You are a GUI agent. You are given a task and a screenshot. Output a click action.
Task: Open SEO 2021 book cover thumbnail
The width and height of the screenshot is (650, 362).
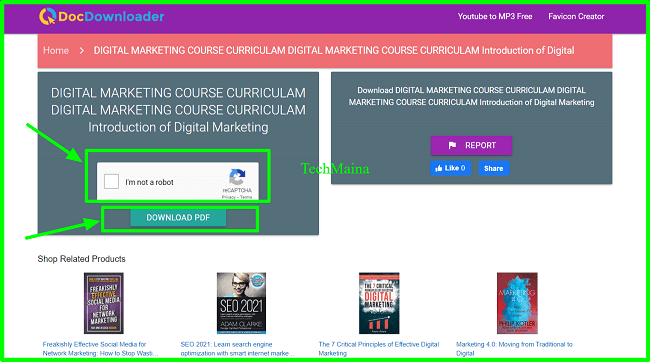tap(241, 303)
